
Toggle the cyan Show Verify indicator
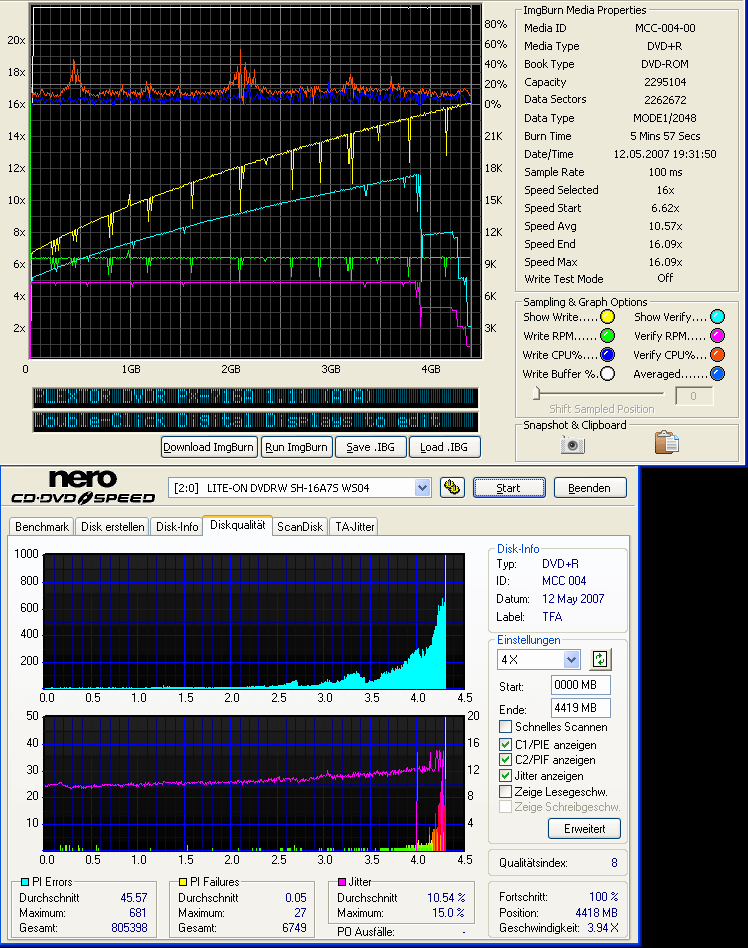717,317
